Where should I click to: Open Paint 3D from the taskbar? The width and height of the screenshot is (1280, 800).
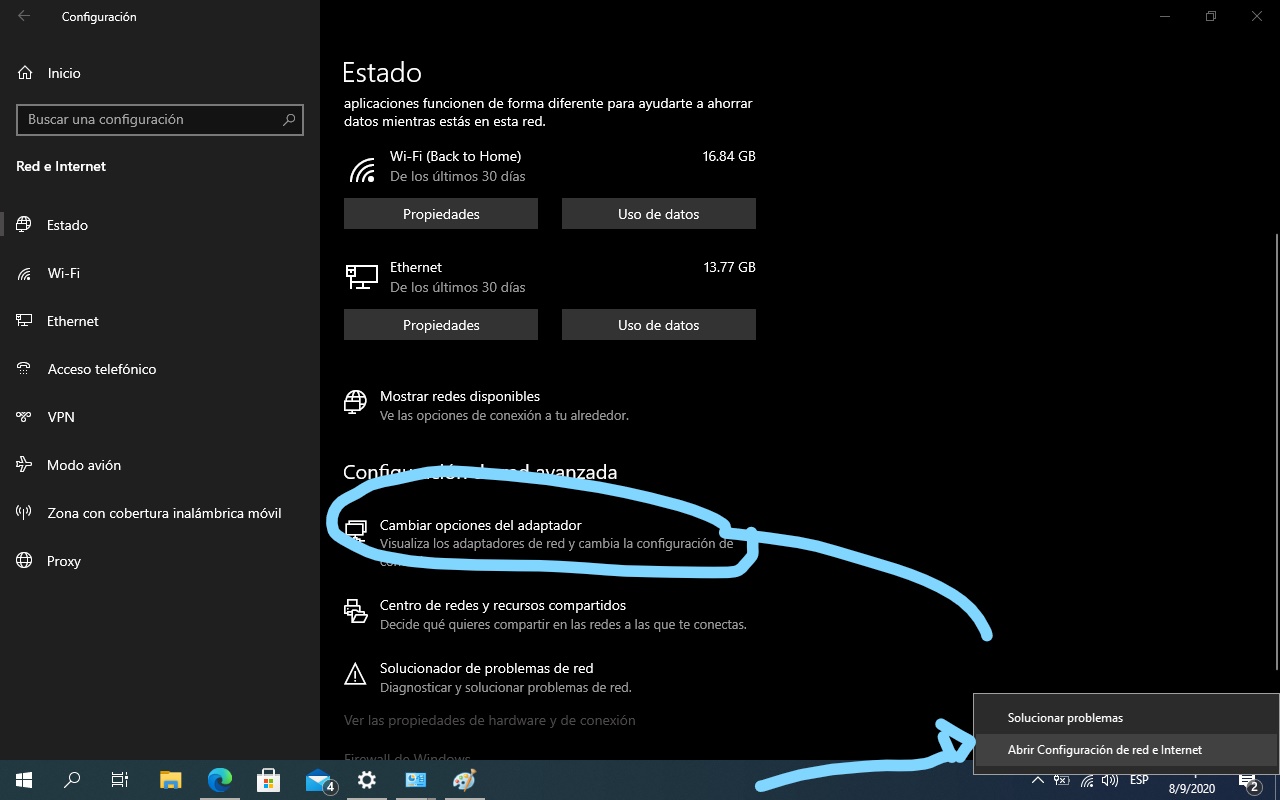tap(463, 780)
